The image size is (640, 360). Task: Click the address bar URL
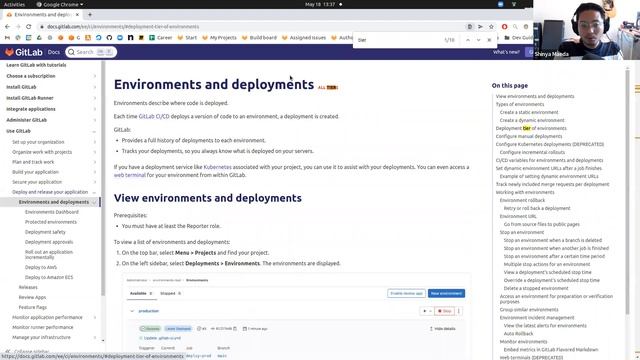point(123,27)
